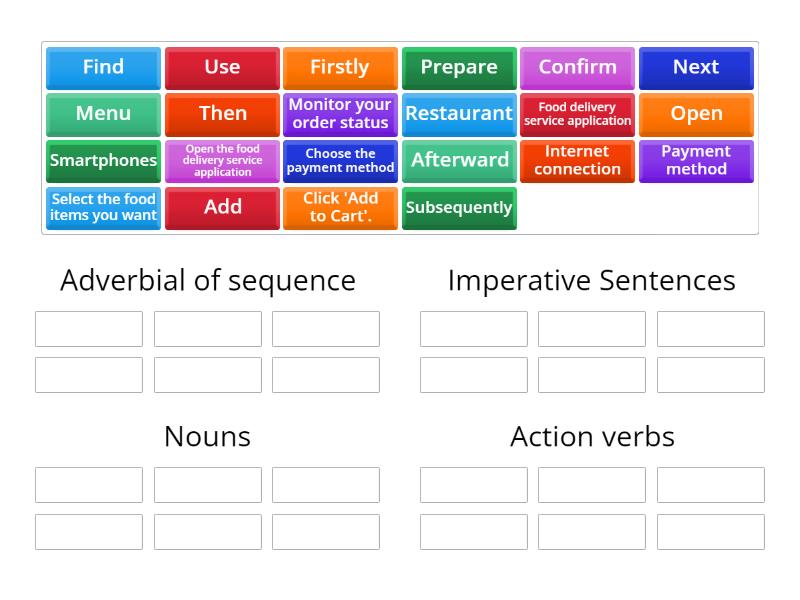Screen dimensions: 800x600
Task: Pick the 'Monitor your order status' tile
Action: tap(340, 114)
